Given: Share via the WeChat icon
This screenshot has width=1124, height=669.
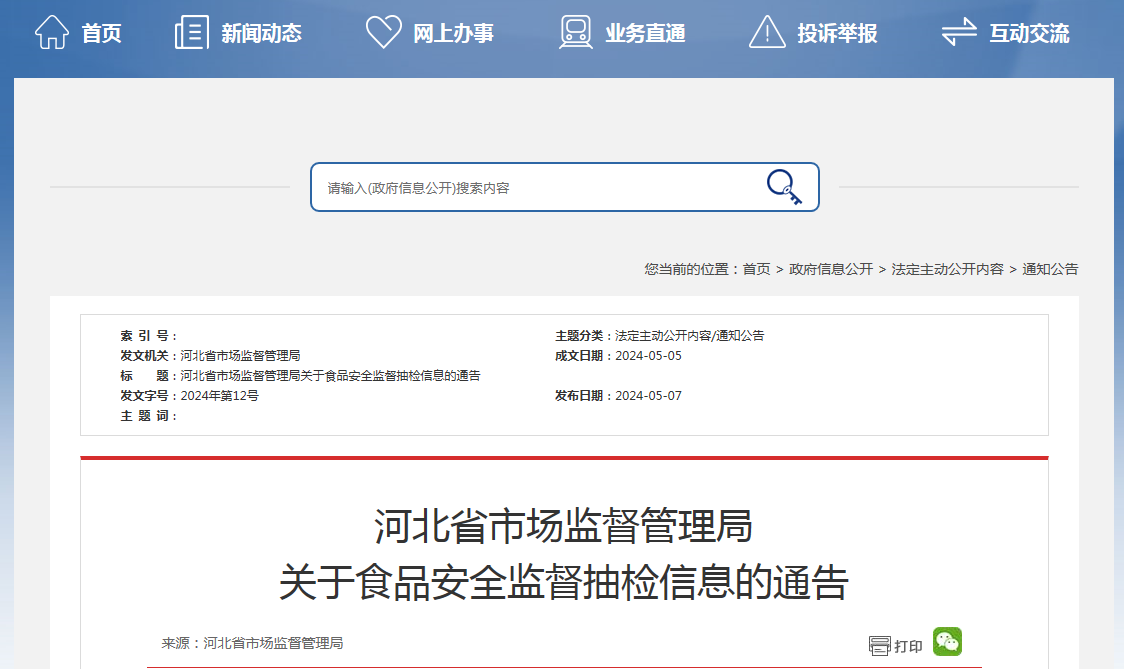Looking at the screenshot, I should [x=947, y=642].
